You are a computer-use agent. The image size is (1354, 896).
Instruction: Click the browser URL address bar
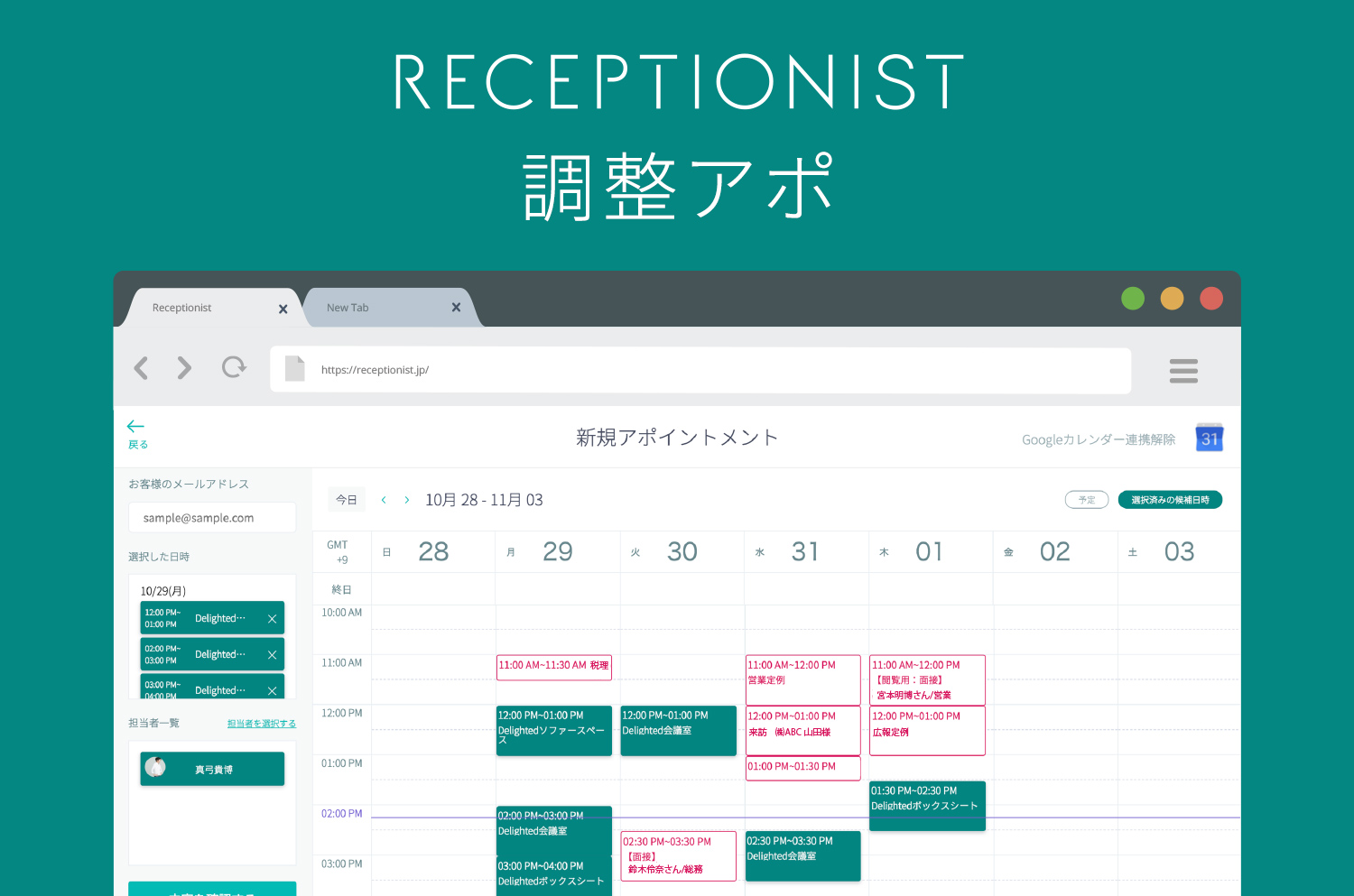700,370
